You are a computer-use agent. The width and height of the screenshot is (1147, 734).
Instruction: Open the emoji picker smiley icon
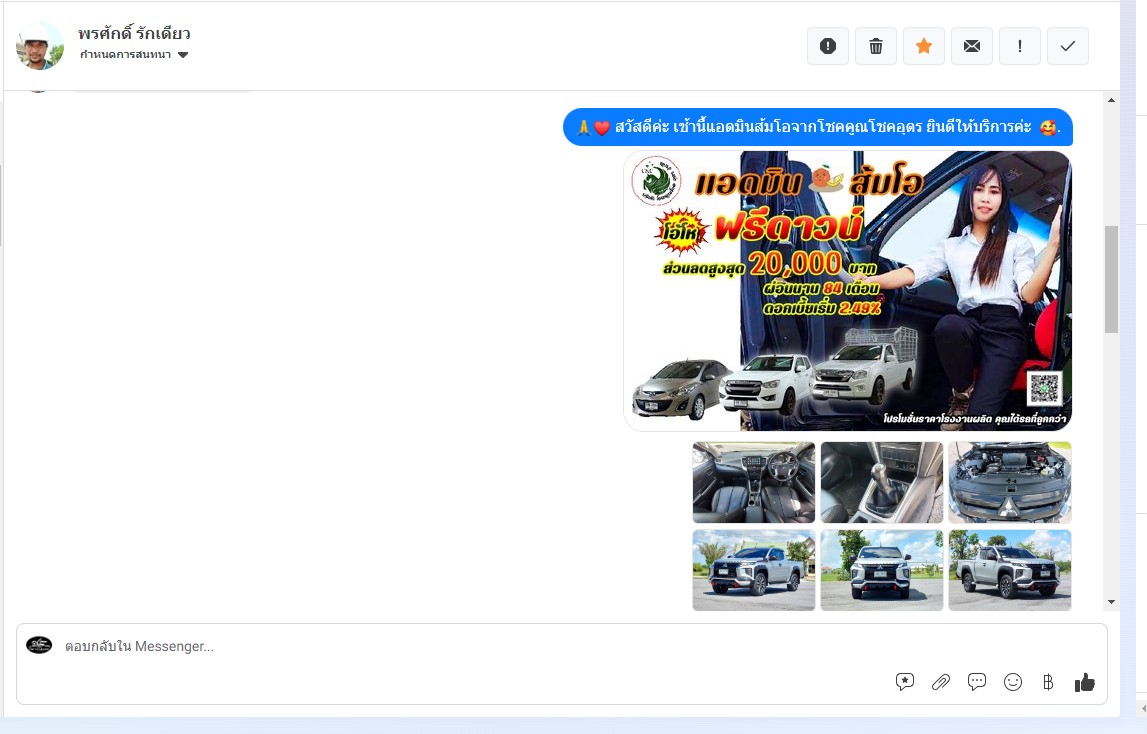pyautogui.click(x=1012, y=682)
